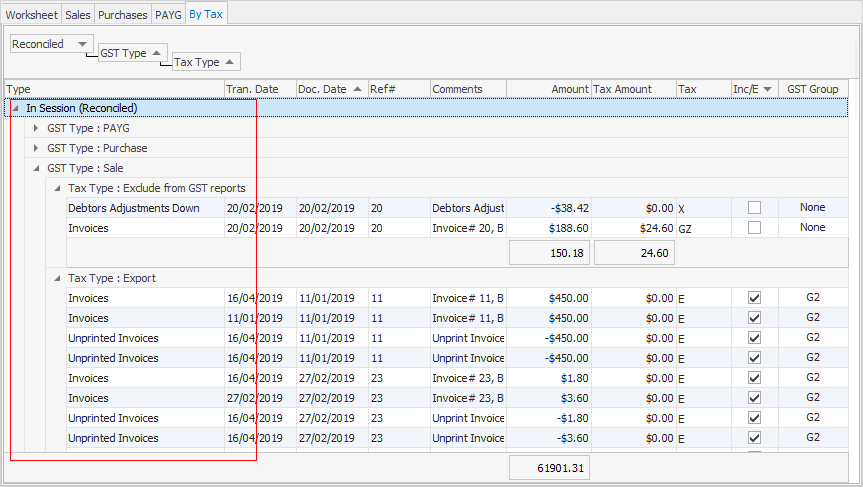Viewport: 863px width, 487px height.
Task: Open the Sales tab
Action: [x=78, y=14]
